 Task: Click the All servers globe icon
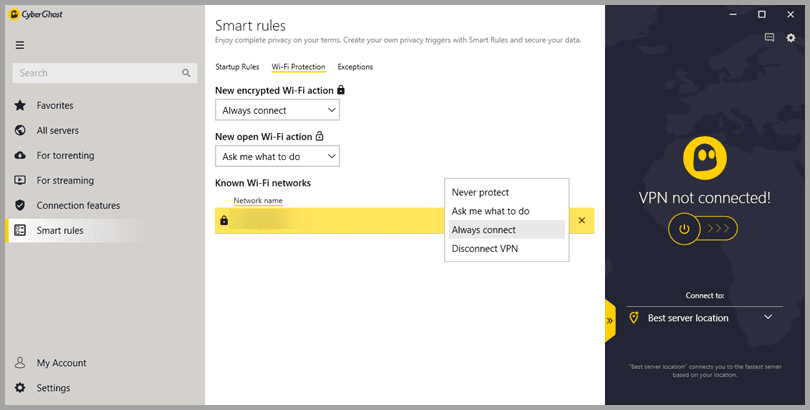click(x=20, y=130)
